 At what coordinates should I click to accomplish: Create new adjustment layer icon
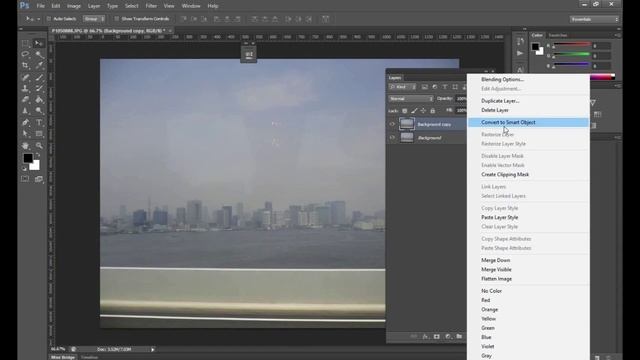tap(448, 336)
